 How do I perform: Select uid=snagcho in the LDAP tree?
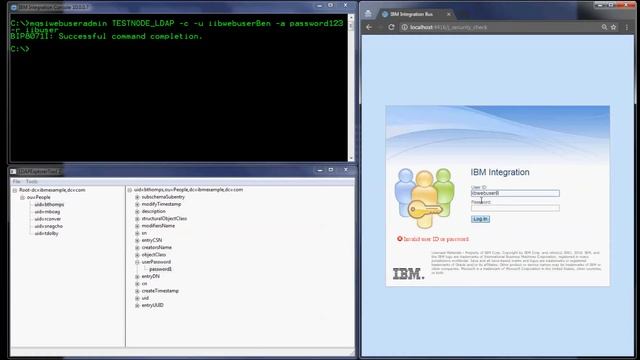click(x=49, y=226)
